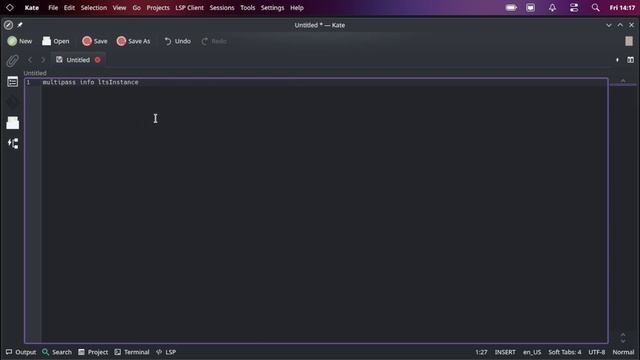Click the text line multipass info ltsInstance
The height and width of the screenshot is (360, 640).
point(90,82)
